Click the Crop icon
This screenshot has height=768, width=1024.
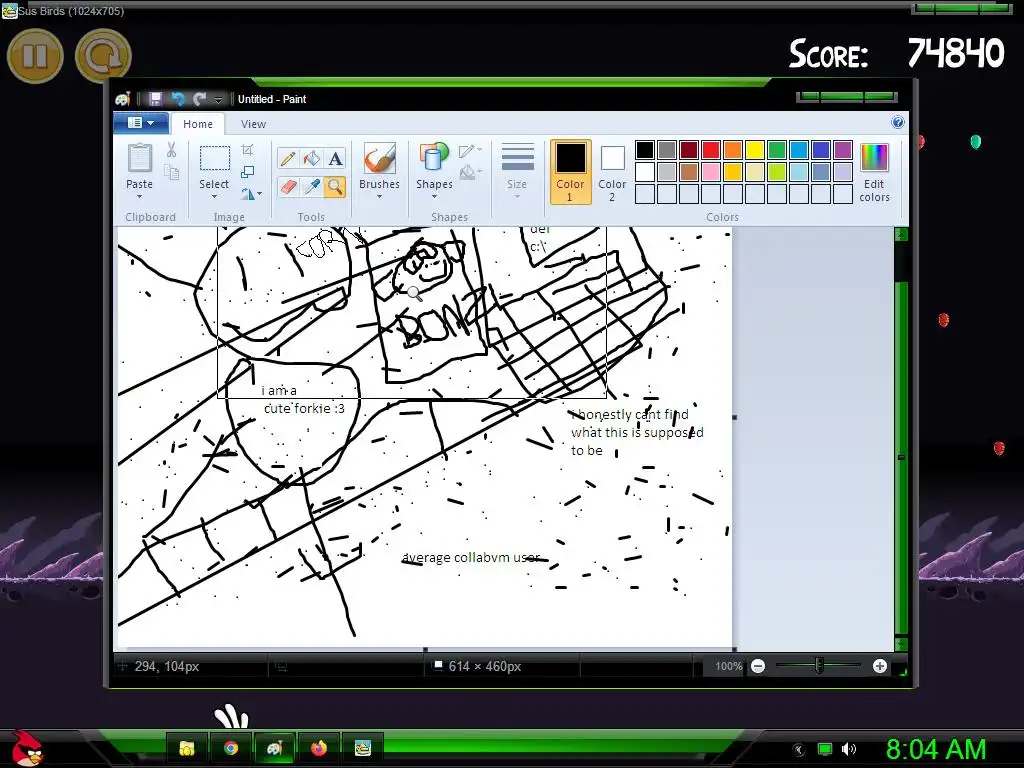coord(247,150)
